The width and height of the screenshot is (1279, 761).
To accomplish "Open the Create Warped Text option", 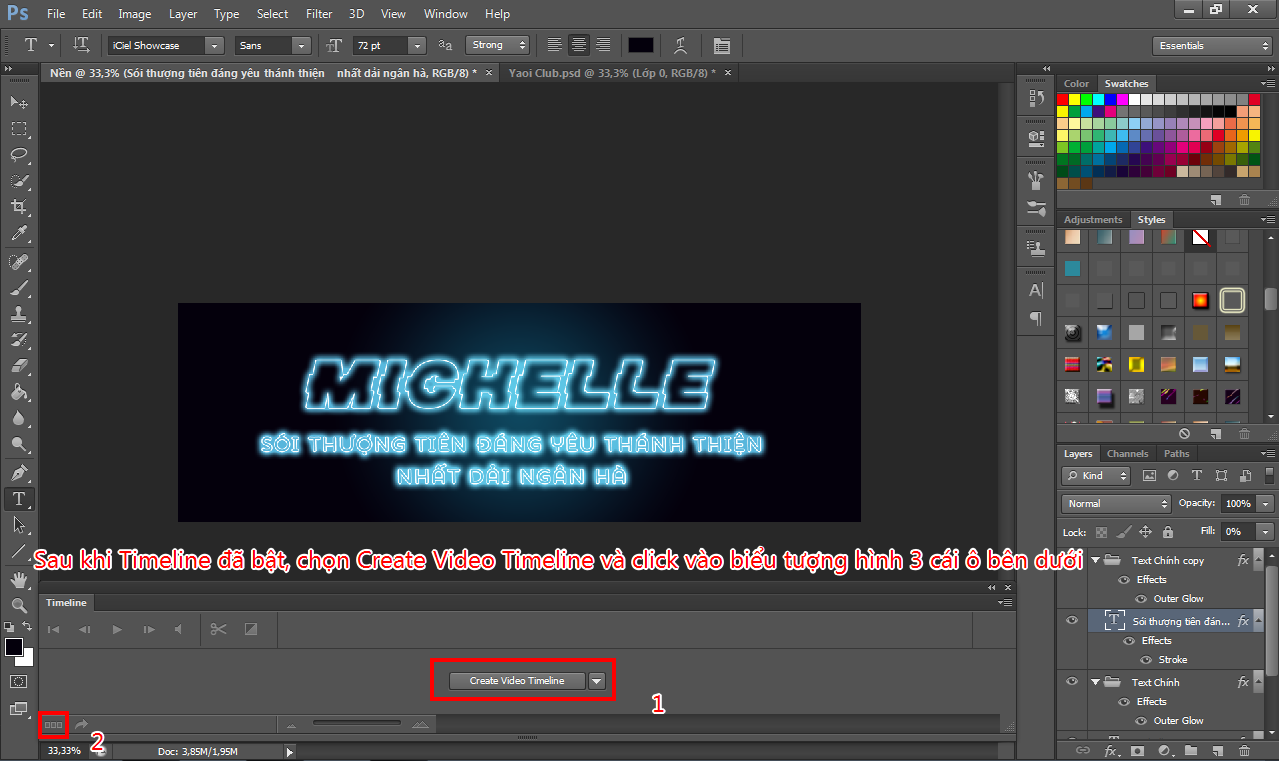I will coord(681,46).
